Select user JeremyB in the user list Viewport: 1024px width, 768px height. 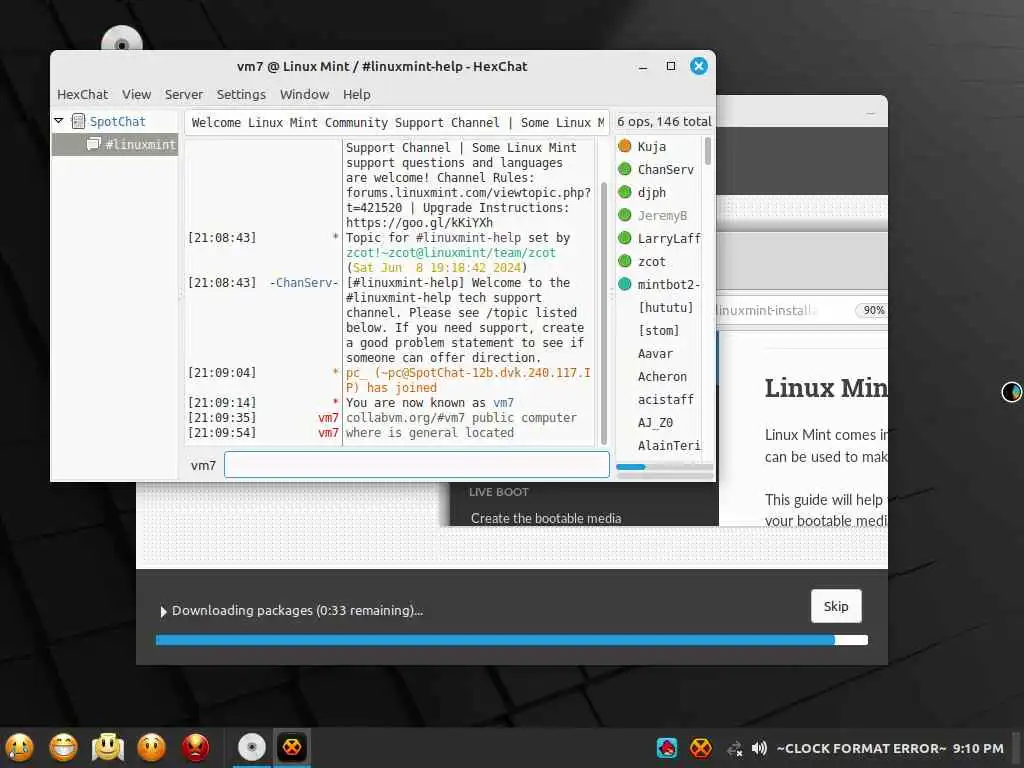662,216
